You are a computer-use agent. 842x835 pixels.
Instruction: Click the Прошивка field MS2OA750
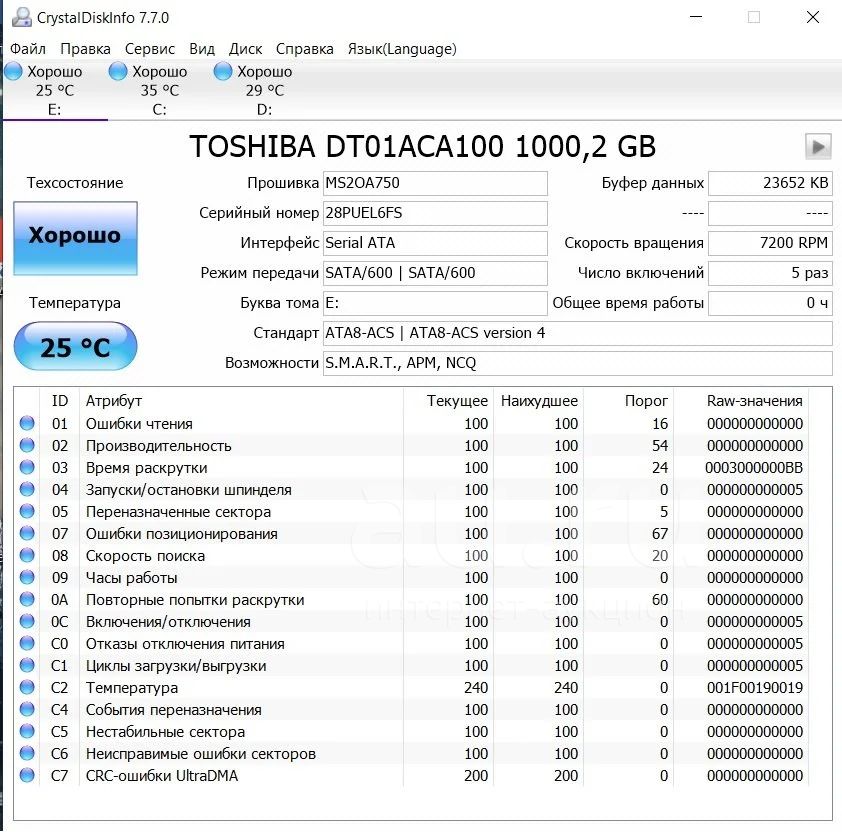point(435,183)
